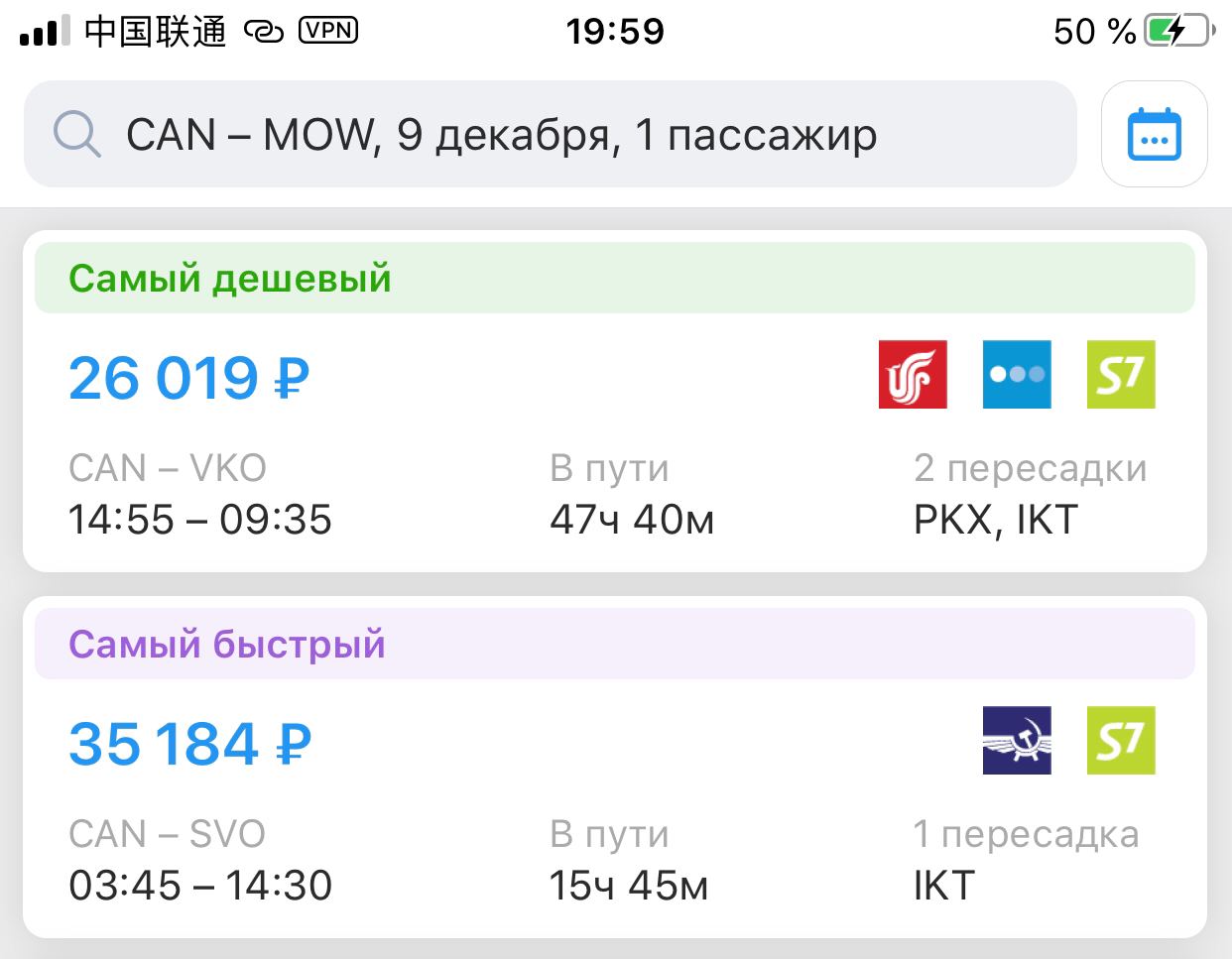
Task: View 1 пересадка IKT details
Action: (1026, 860)
